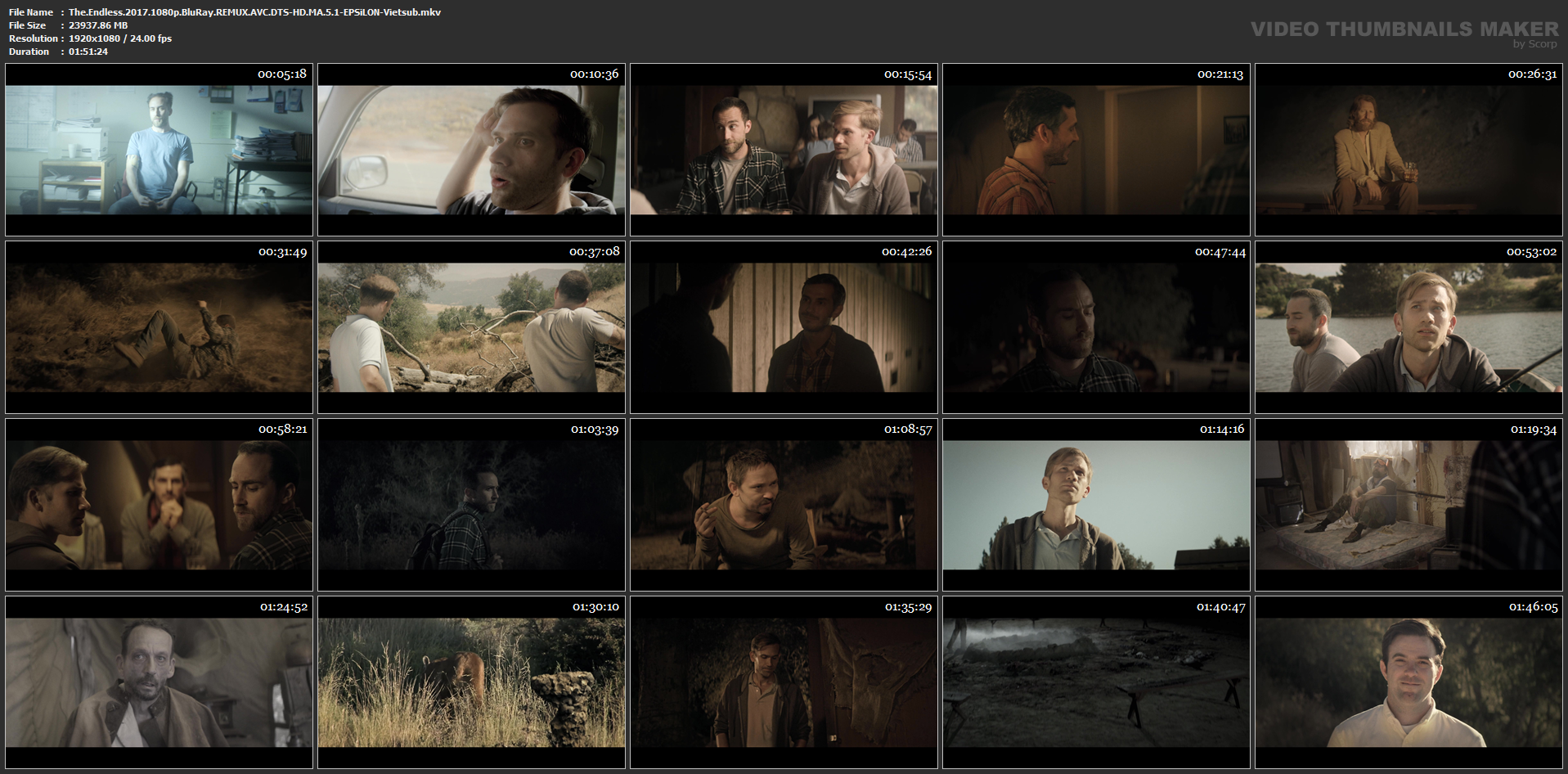Select the thumbnail at 01:24:52
1568x774 pixels.
tap(159, 682)
